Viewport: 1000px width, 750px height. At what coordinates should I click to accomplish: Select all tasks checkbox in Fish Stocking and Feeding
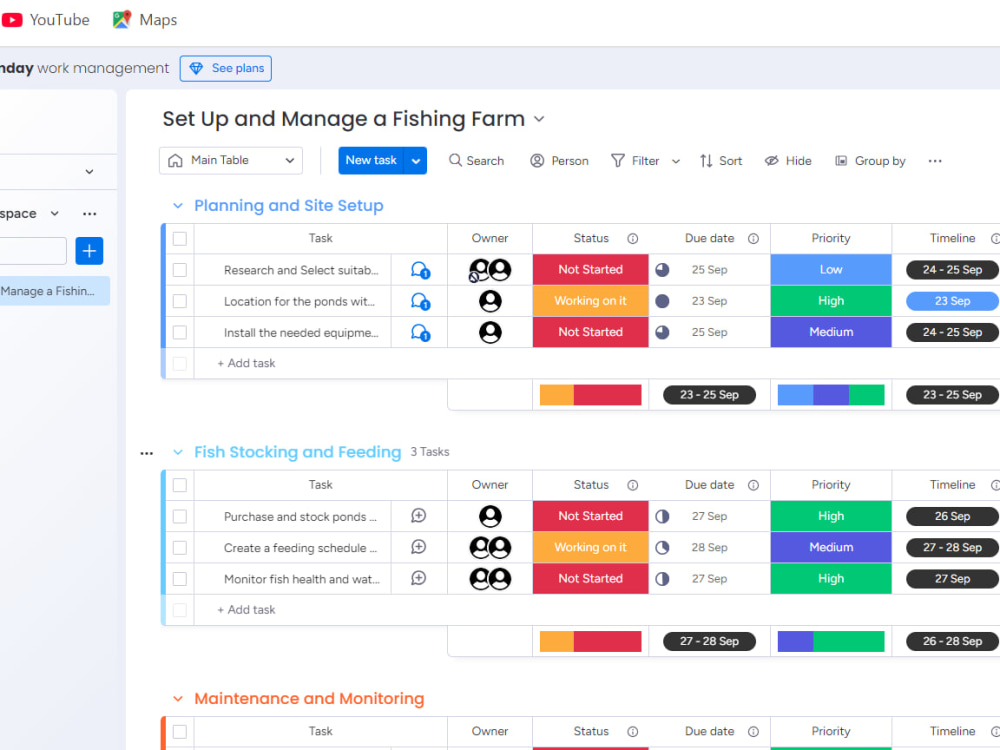[x=180, y=485]
